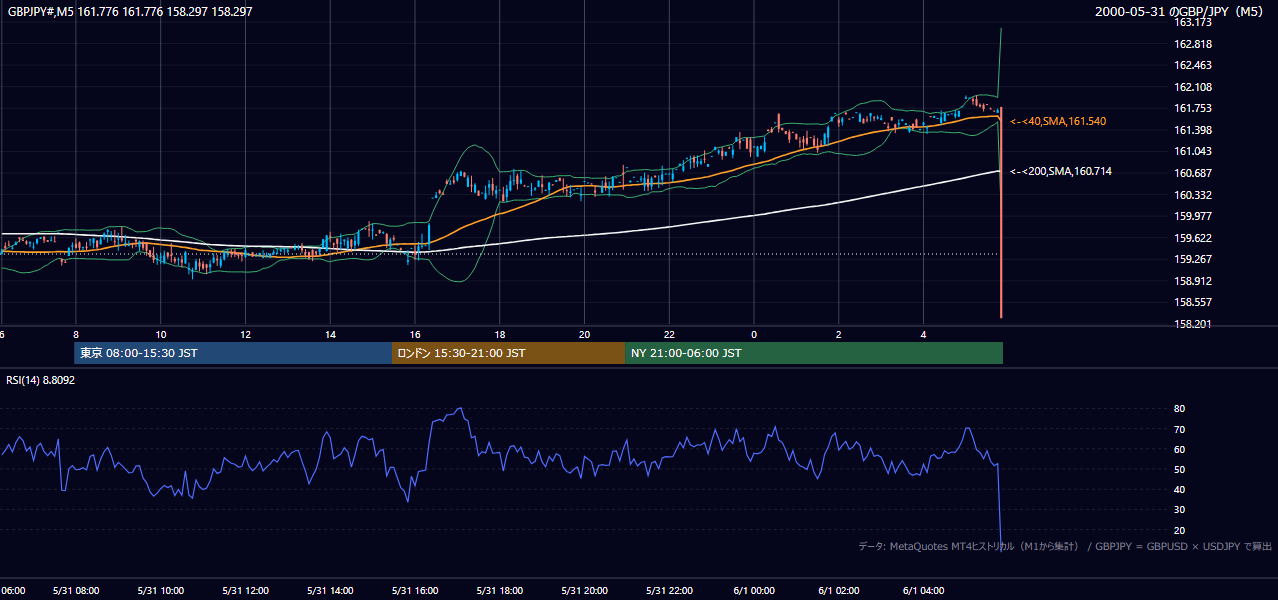Select the 東京 08:00-15:30 JST session bar
Viewport: 1278px width, 600px height.
233,353
